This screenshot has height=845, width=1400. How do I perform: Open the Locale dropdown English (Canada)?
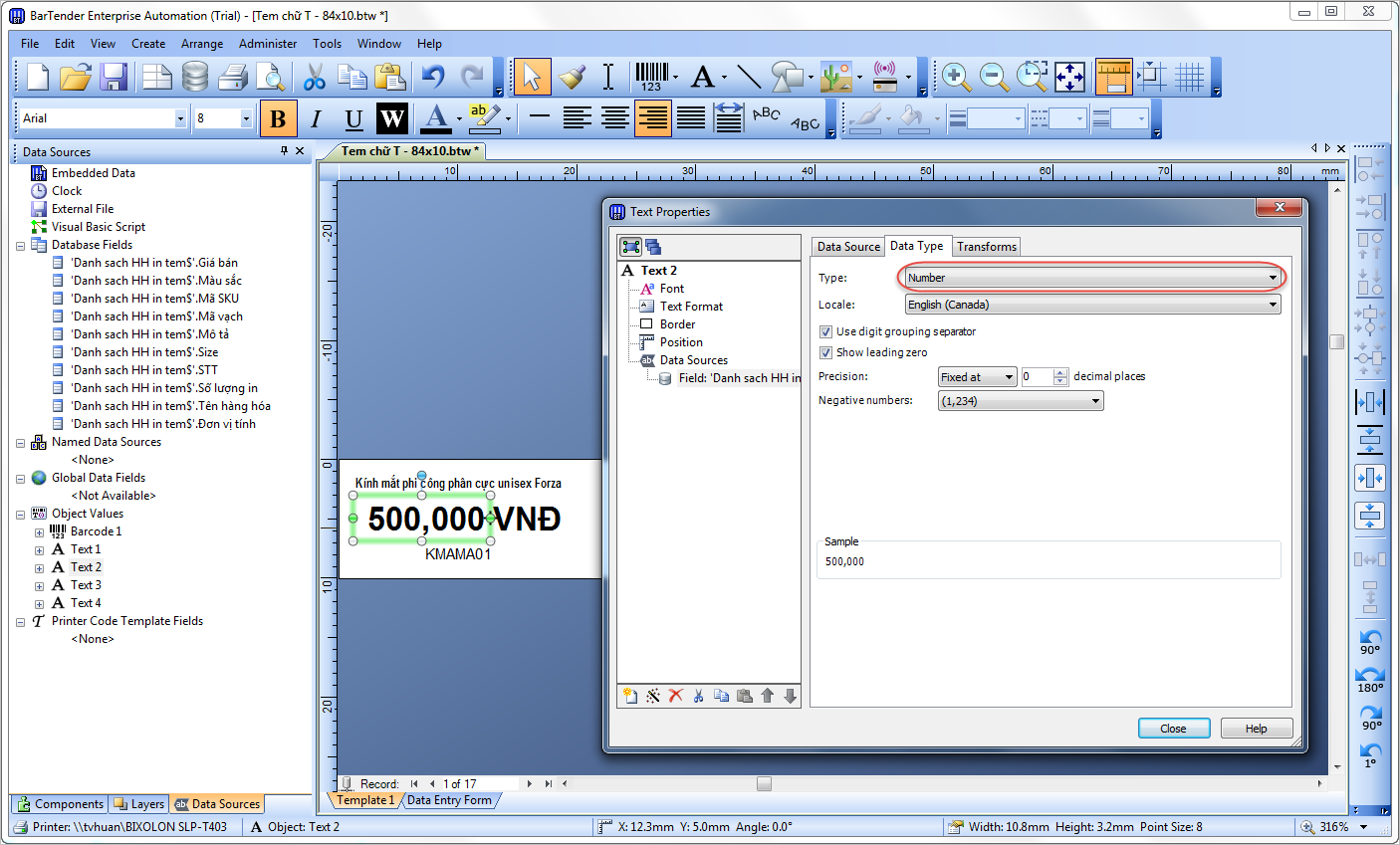point(1092,305)
